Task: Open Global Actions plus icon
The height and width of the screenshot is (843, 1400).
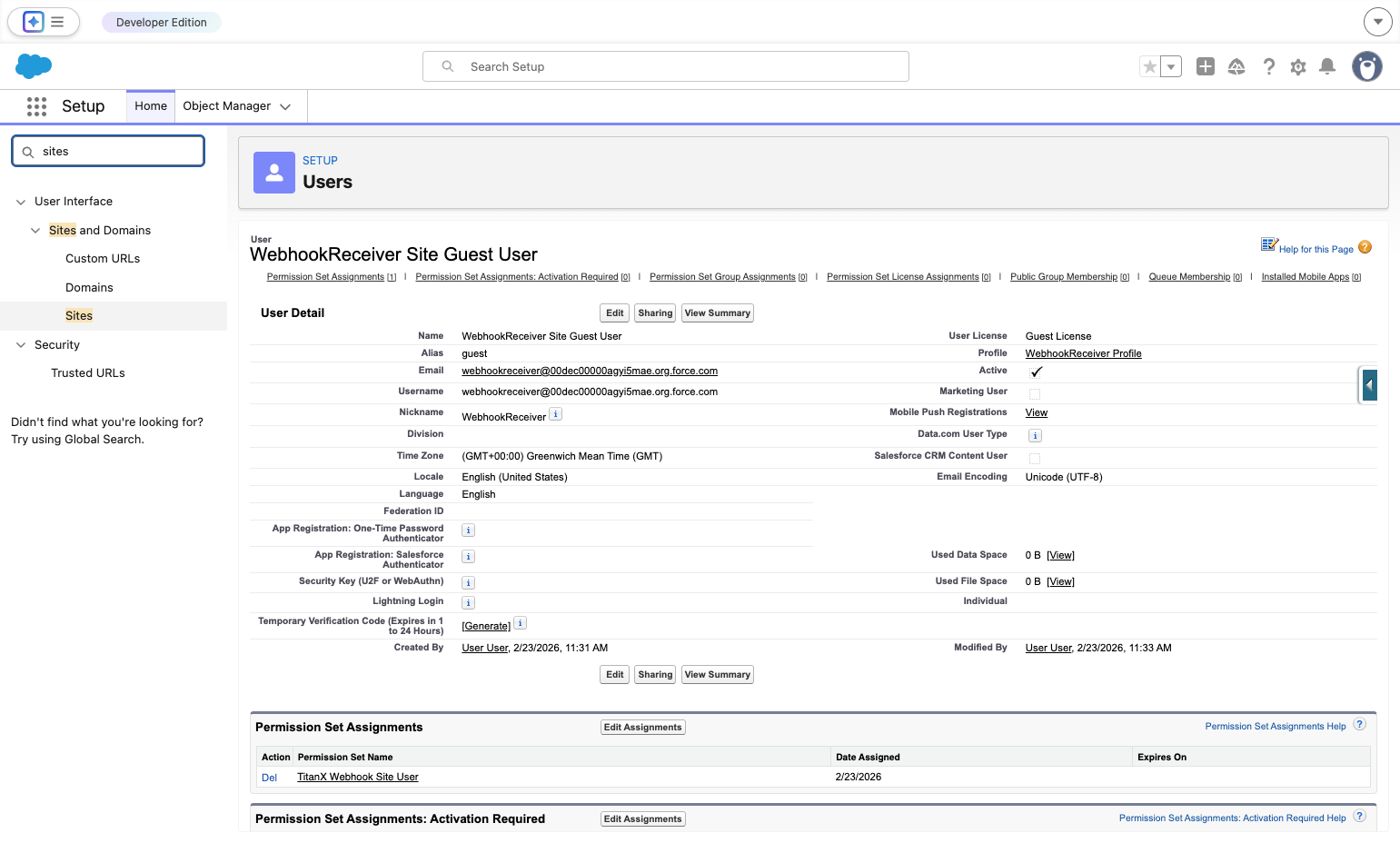Action: (1206, 66)
